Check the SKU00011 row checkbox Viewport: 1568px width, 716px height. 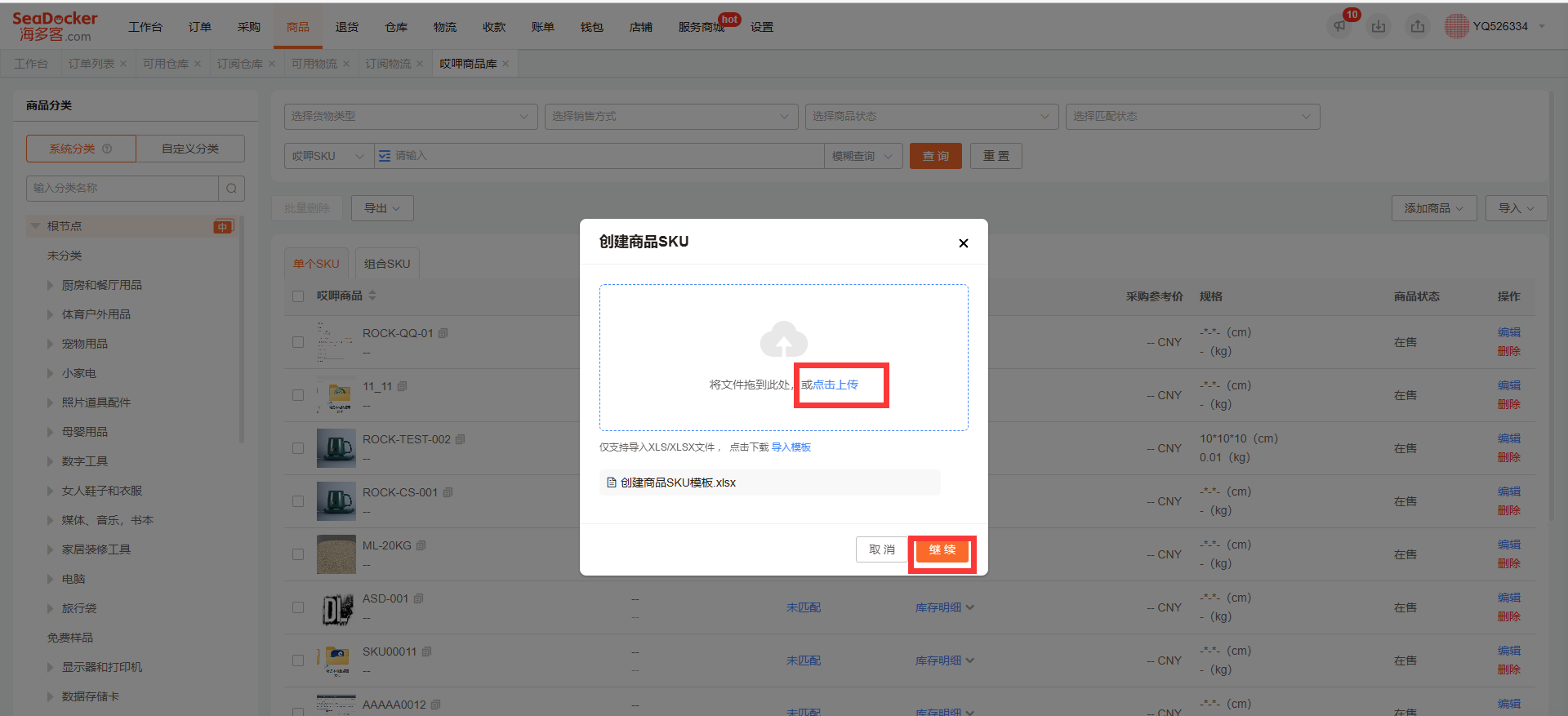point(298,660)
